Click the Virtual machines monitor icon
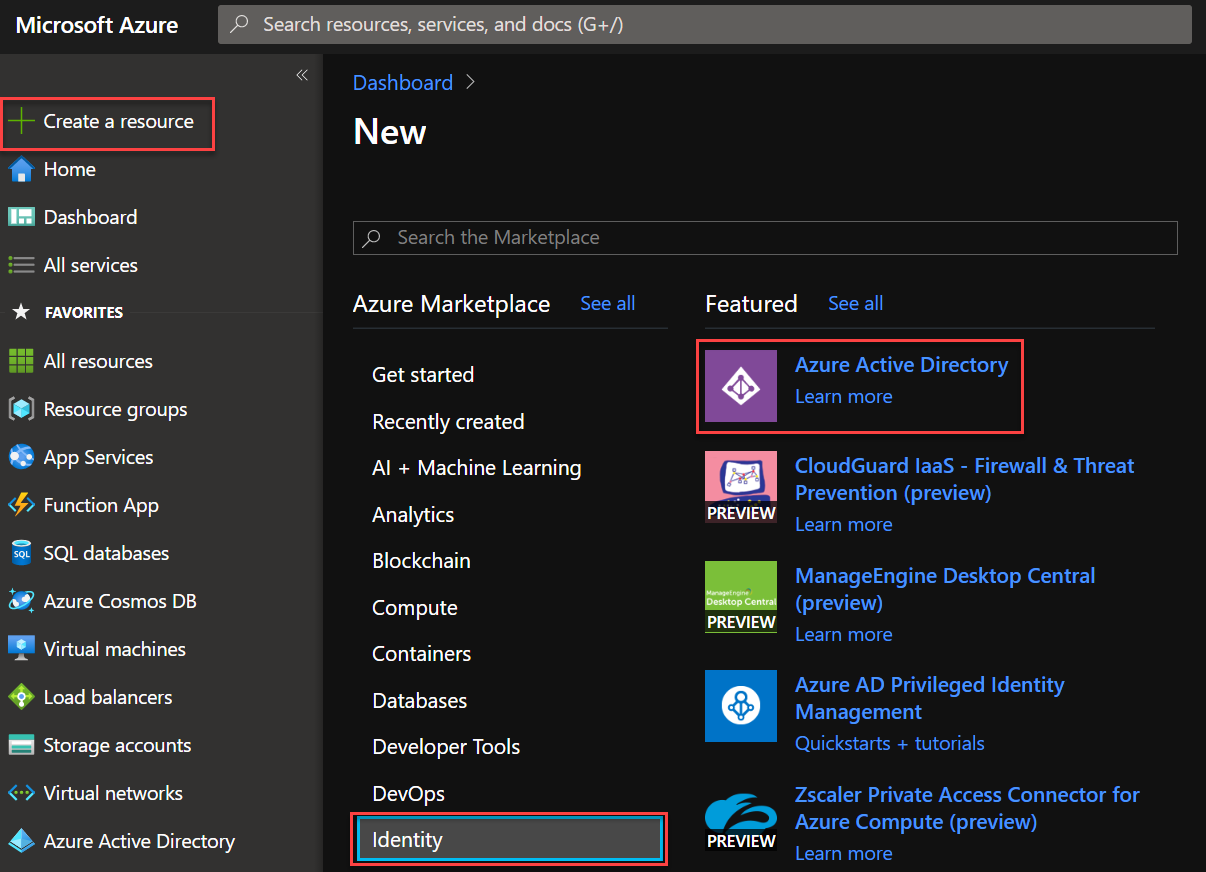 [x=21, y=649]
